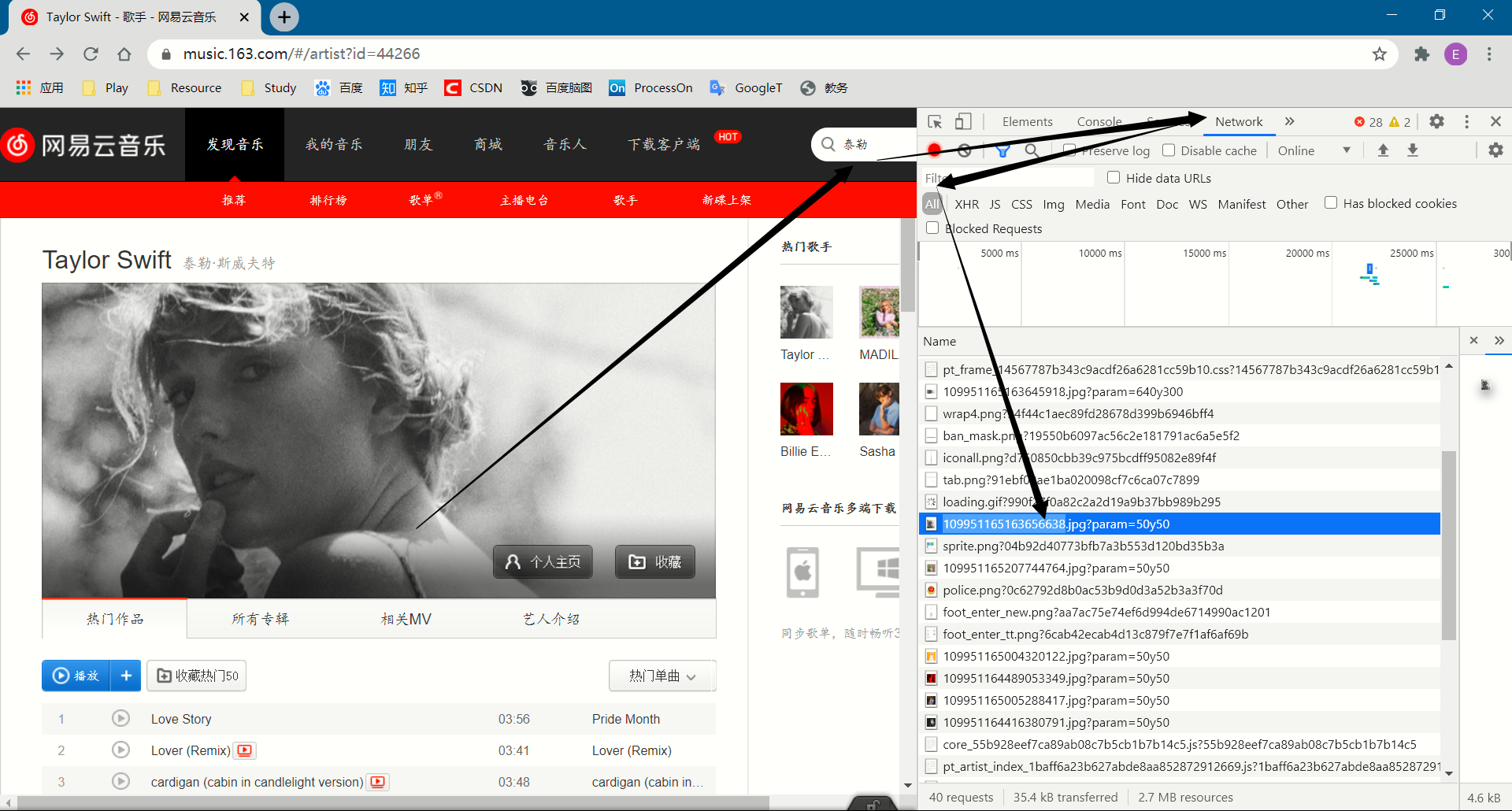
Task: Click the blue 播放 play-all button
Action: [x=76, y=676]
